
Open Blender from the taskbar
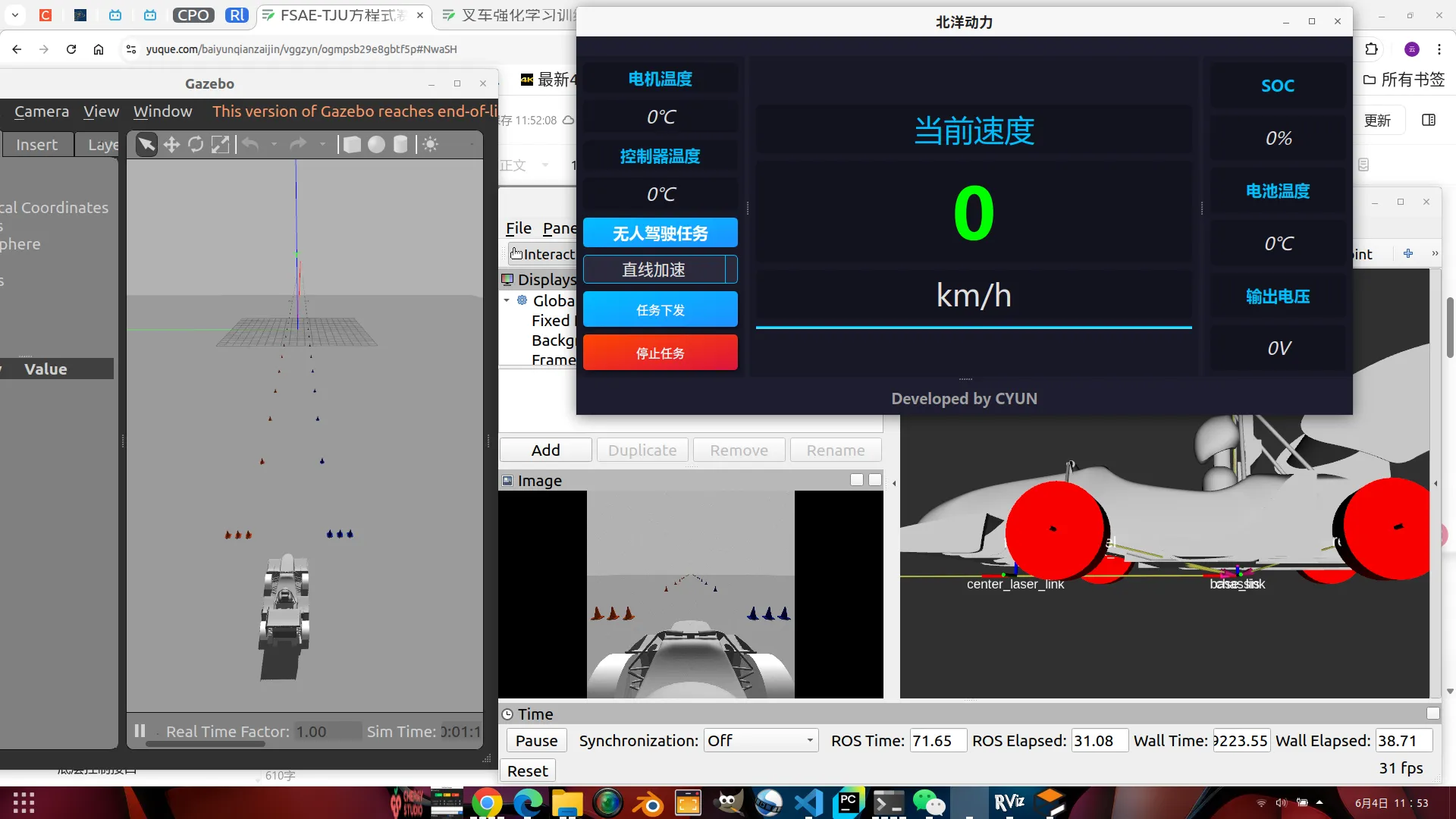(x=648, y=803)
